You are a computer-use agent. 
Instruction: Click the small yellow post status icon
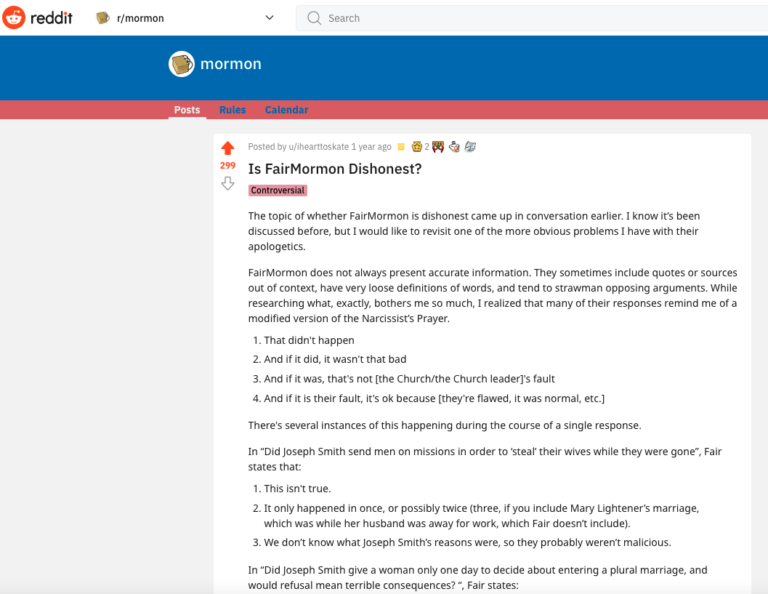[x=401, y=147]
